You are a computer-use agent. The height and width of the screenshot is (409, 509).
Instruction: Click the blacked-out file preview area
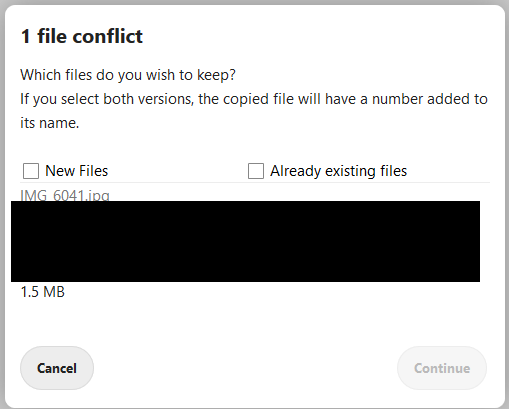[245, 241]
